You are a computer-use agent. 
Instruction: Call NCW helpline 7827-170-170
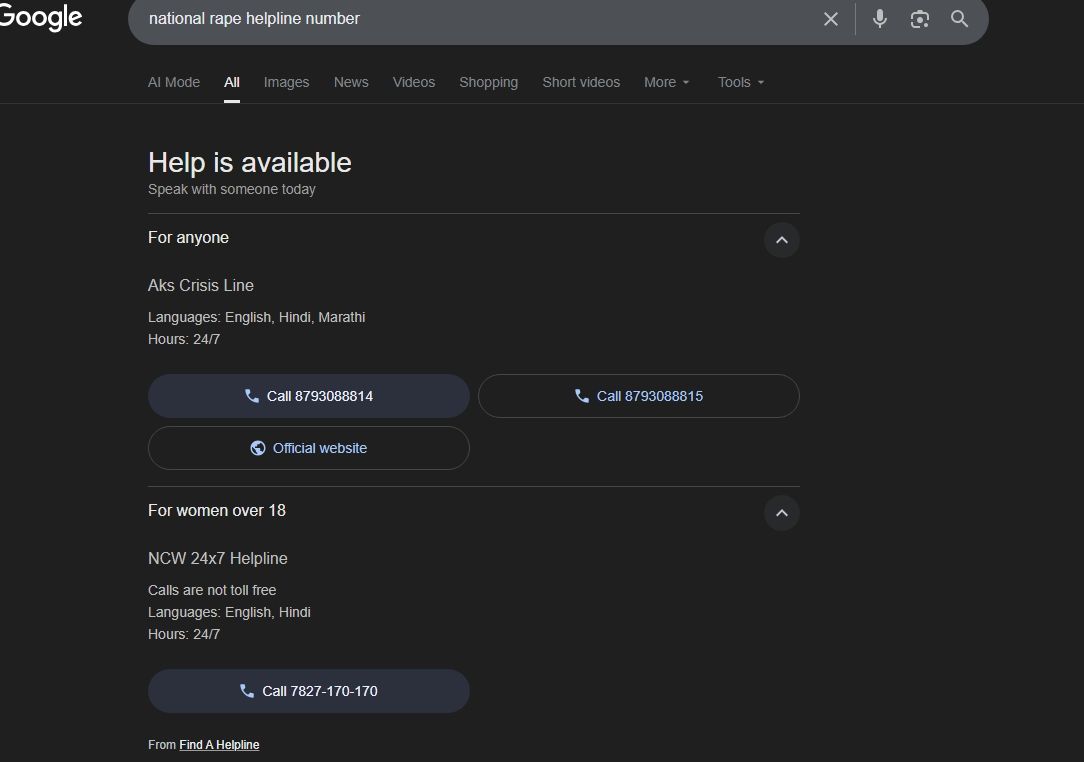(x=309, y=691)
